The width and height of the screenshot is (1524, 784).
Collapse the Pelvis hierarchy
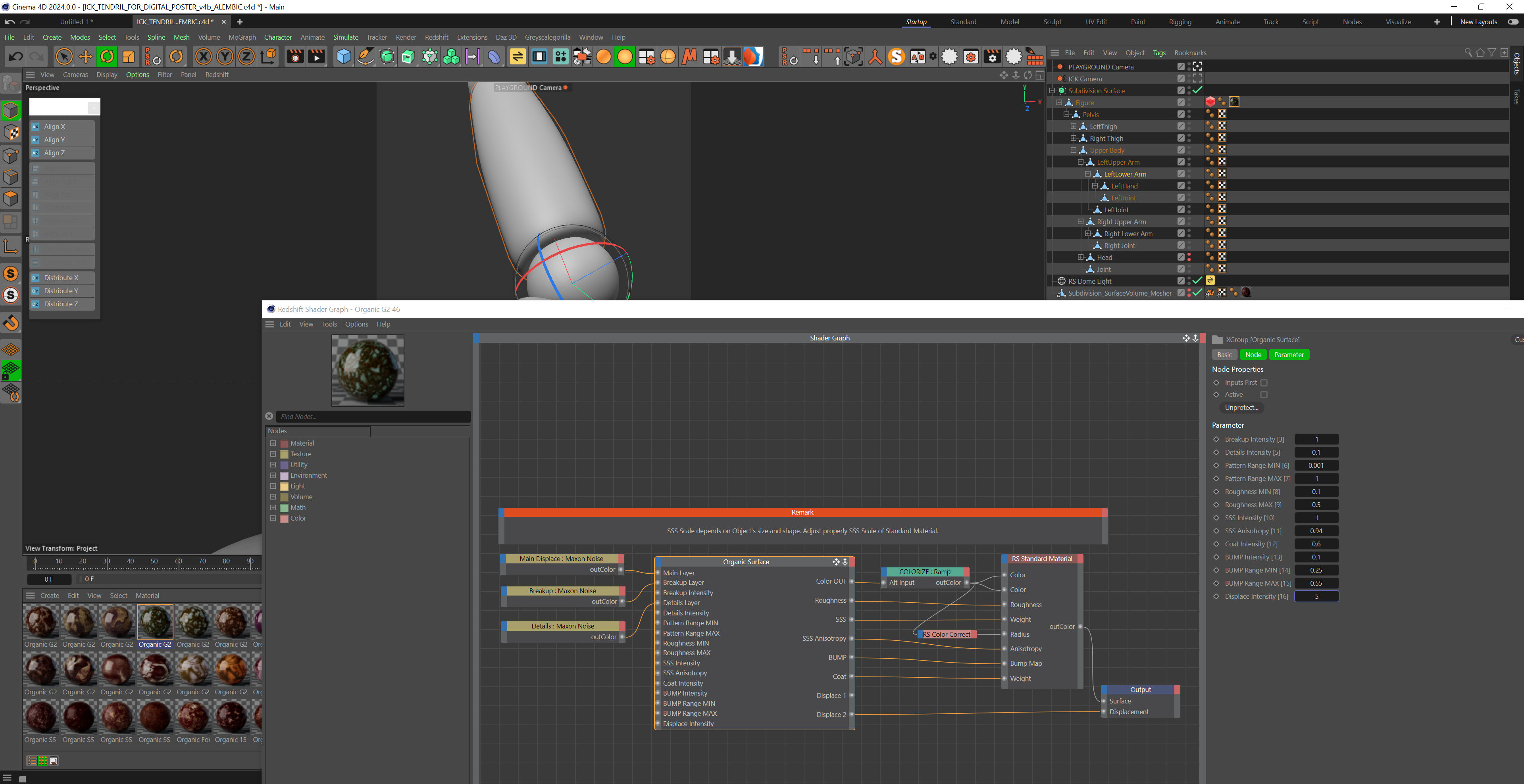[1066, 115]
